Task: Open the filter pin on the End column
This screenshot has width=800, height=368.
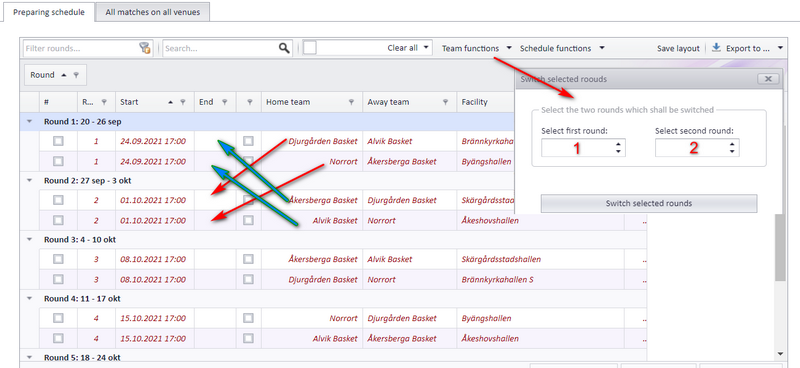Action: tap(224, 102)
